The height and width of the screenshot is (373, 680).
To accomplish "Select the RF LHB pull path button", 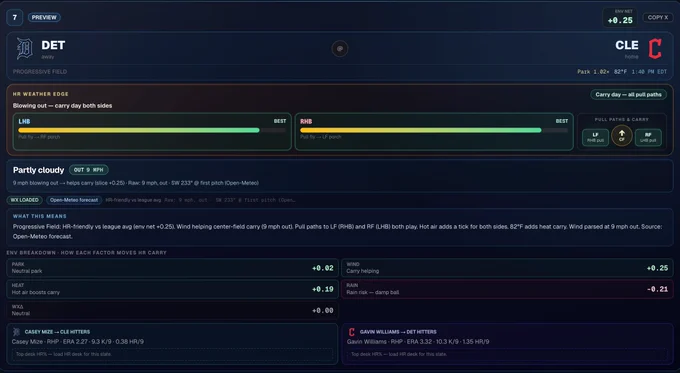I will coord(648,137).
